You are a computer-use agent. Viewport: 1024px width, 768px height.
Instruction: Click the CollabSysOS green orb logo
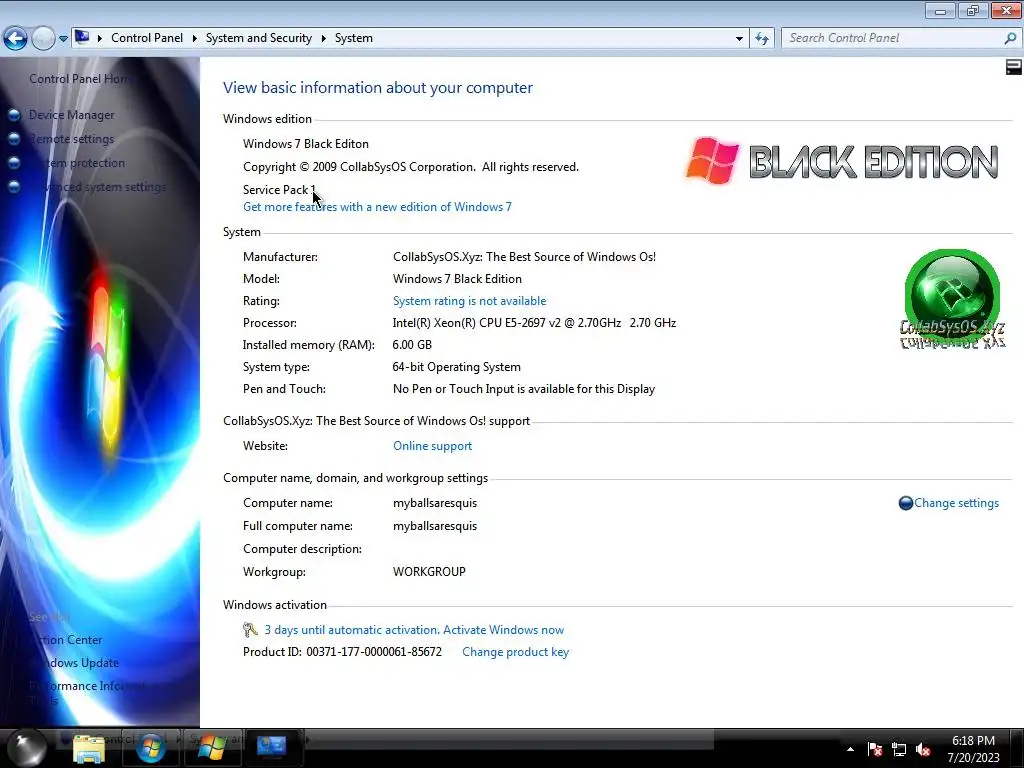pyautogui.click(x=952, y=299)
